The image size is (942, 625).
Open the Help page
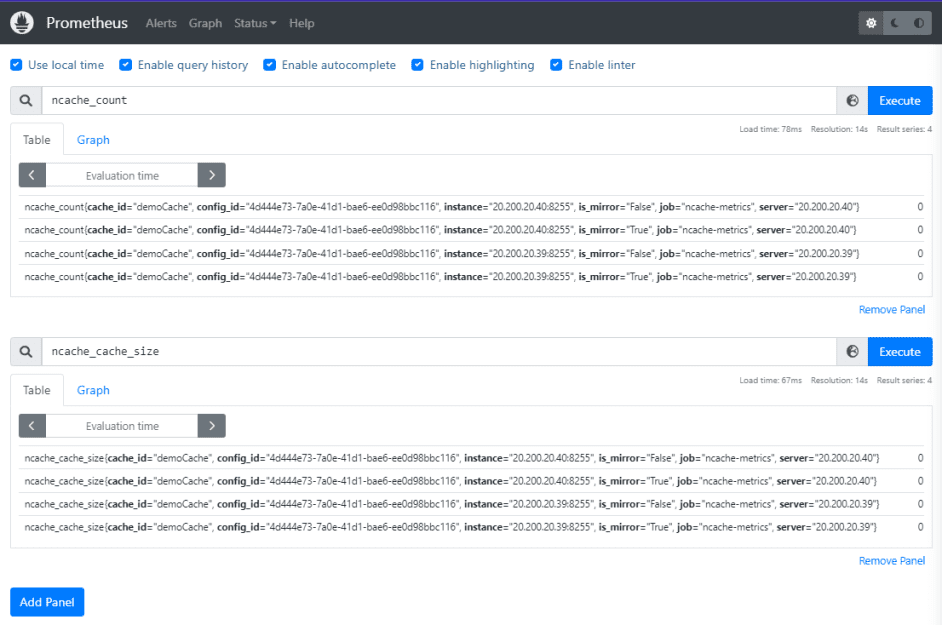click(x=302, y=23)
